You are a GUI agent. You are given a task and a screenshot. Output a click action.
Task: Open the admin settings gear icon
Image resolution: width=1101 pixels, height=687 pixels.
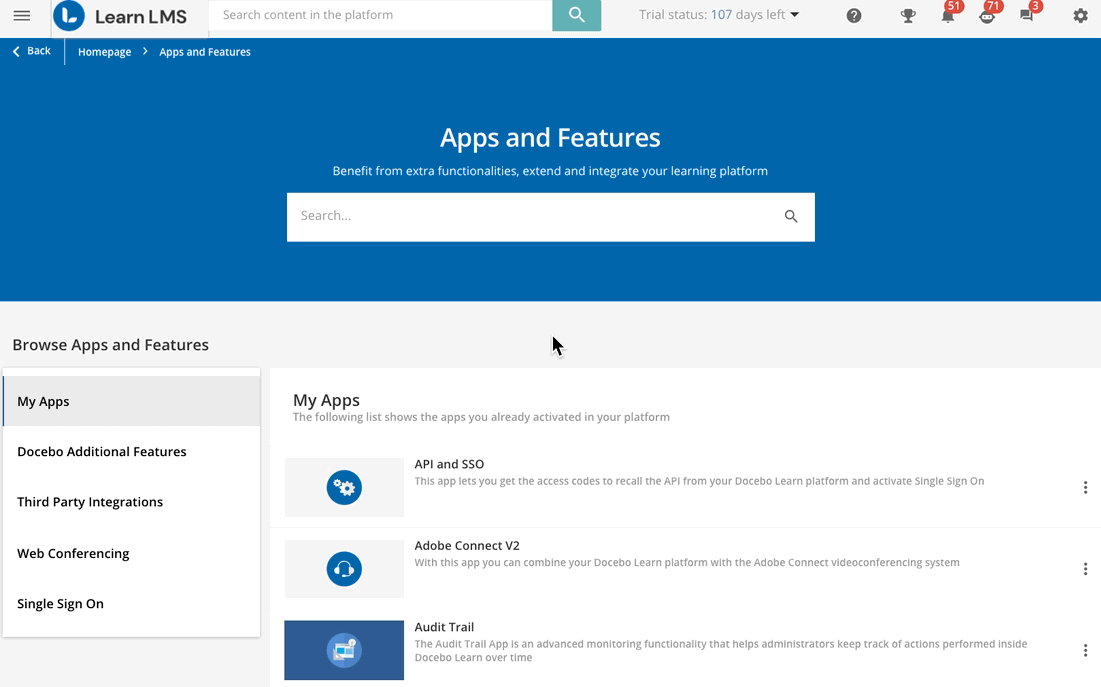[1081, 15]
